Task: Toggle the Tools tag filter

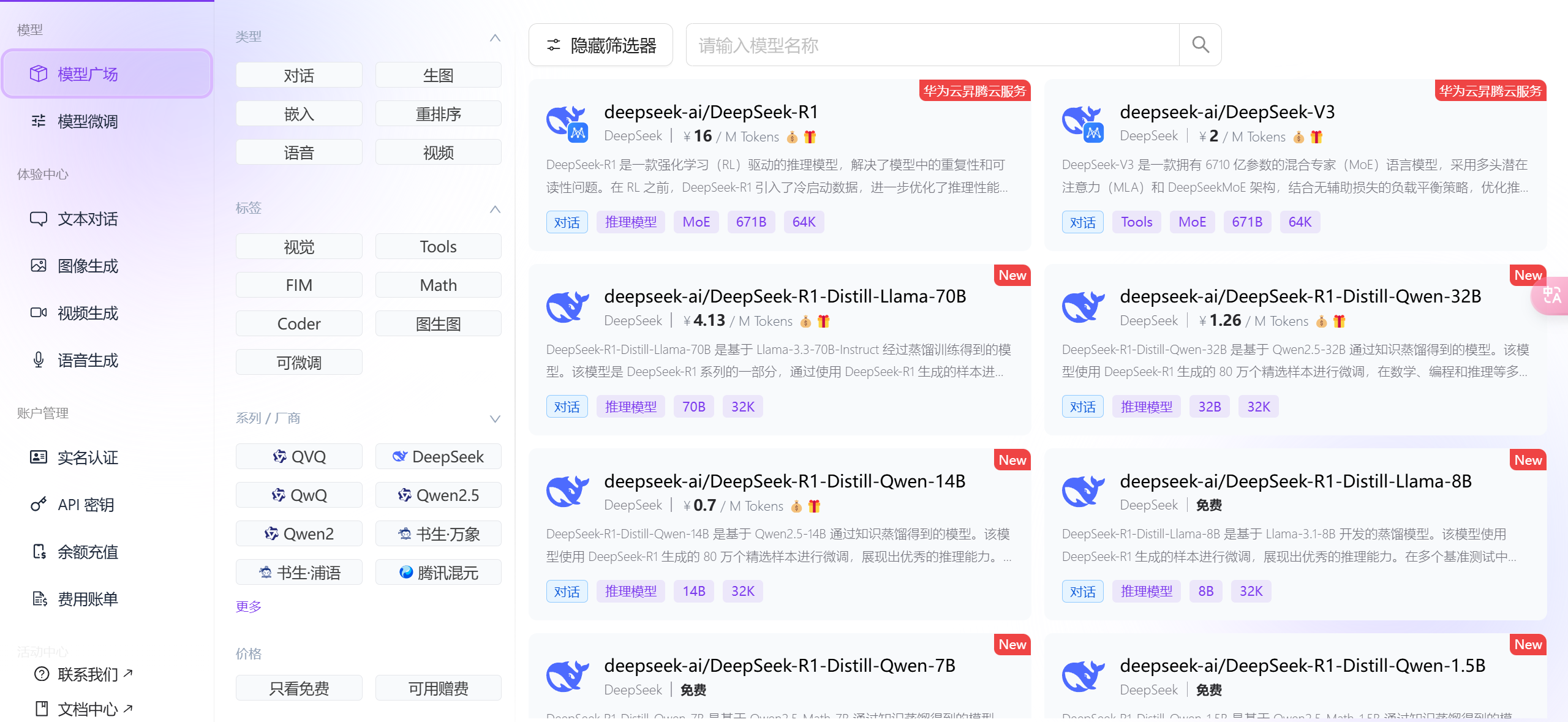Action: coord(439,247)
